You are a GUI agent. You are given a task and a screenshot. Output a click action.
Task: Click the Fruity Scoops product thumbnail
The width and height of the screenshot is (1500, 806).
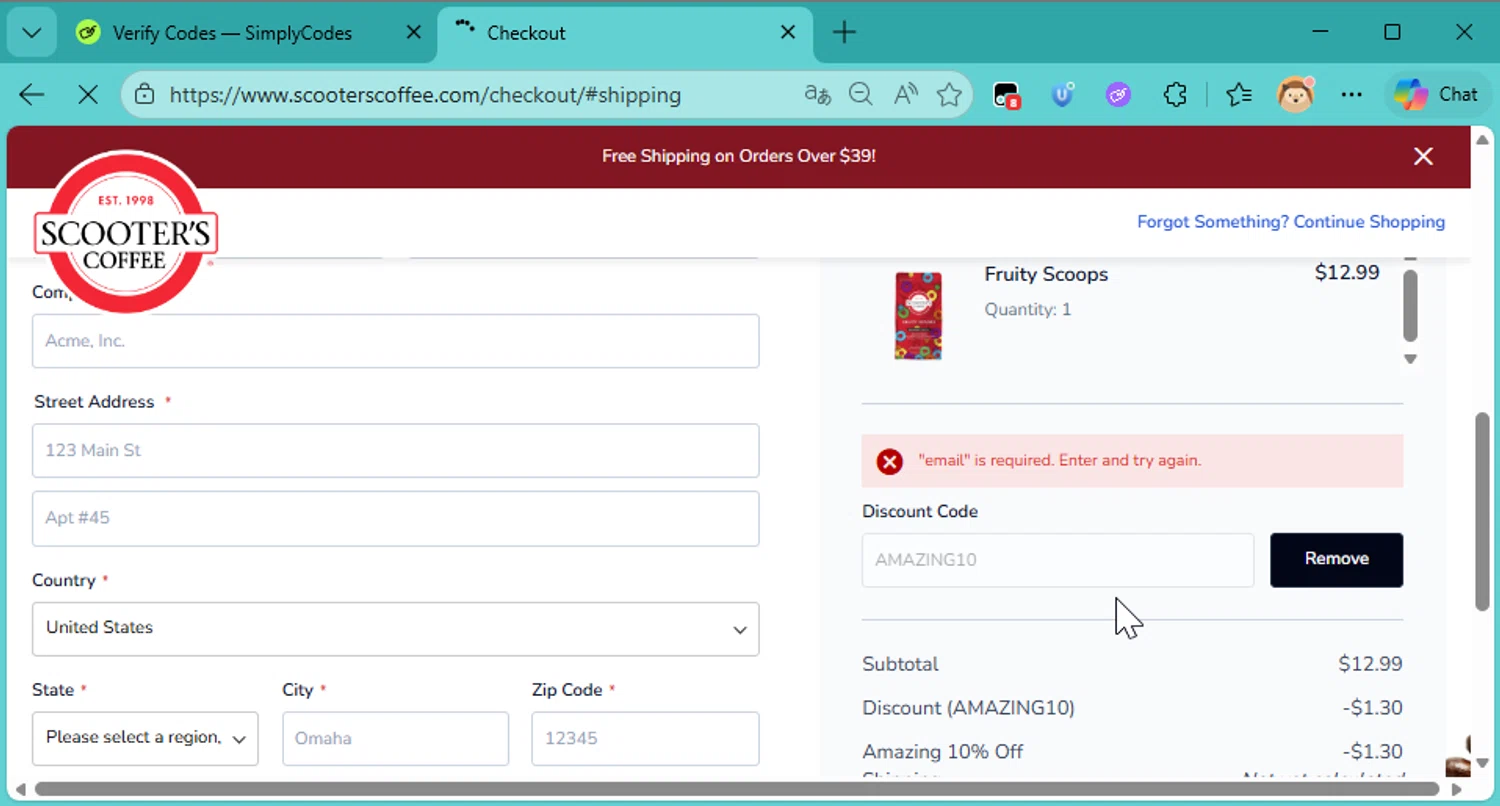[x=918, y=316]
